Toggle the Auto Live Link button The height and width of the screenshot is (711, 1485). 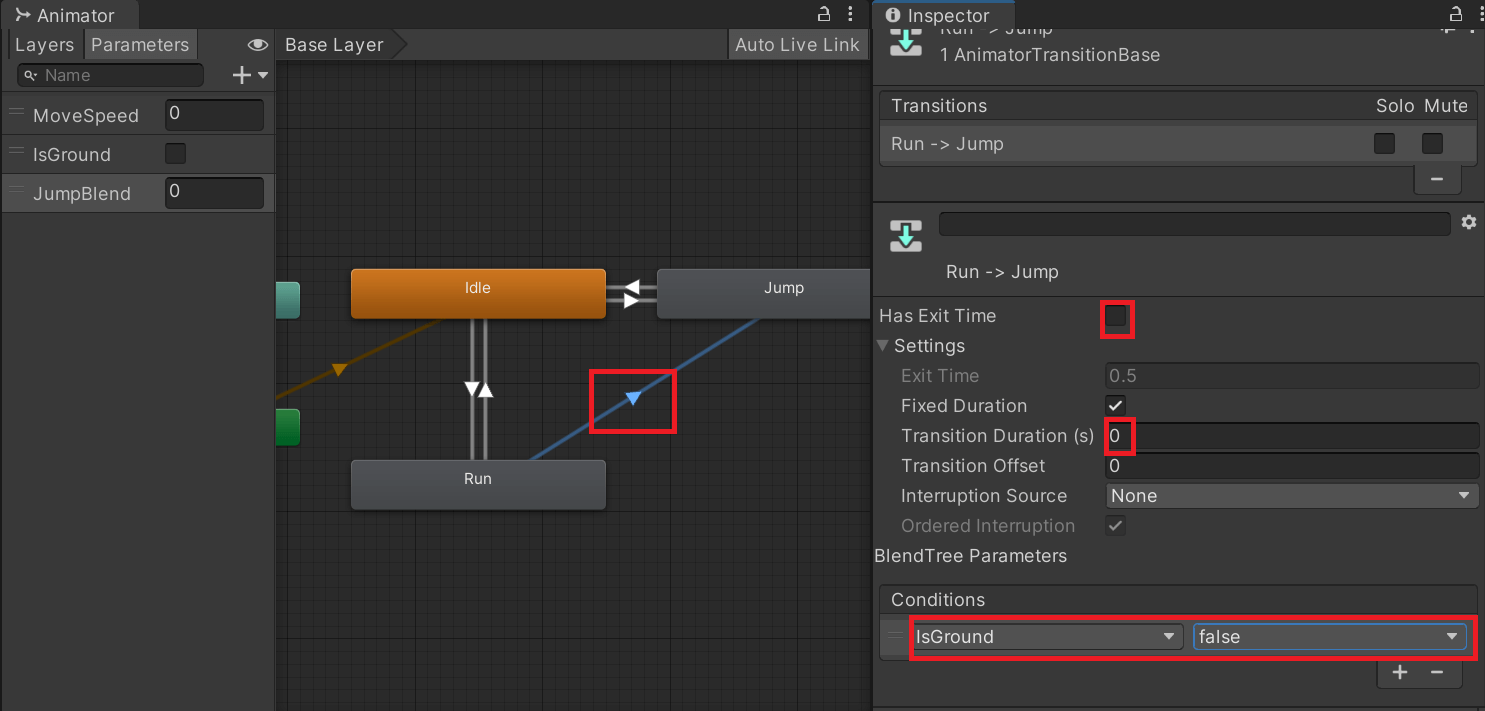coord(797,44)
